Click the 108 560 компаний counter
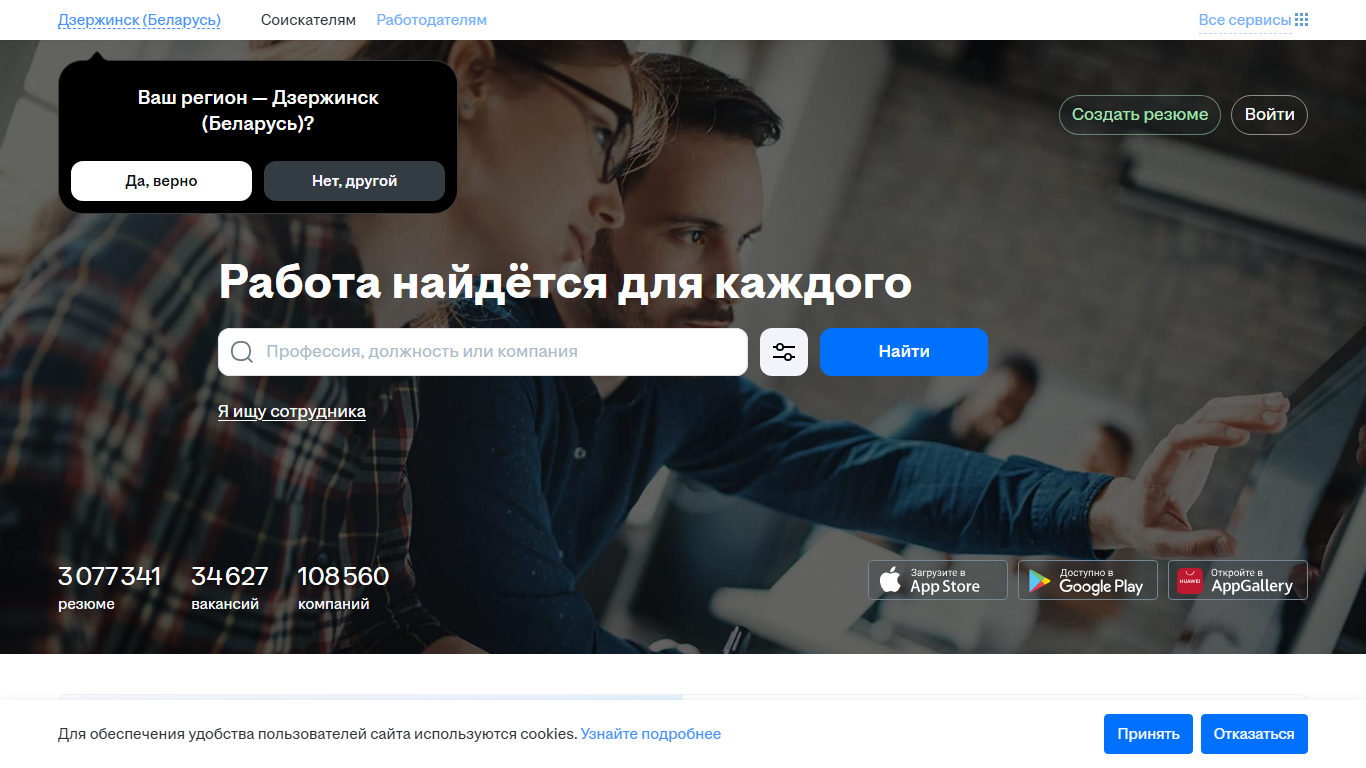Viewport: 1366px width, 768px height. [343, 588]
